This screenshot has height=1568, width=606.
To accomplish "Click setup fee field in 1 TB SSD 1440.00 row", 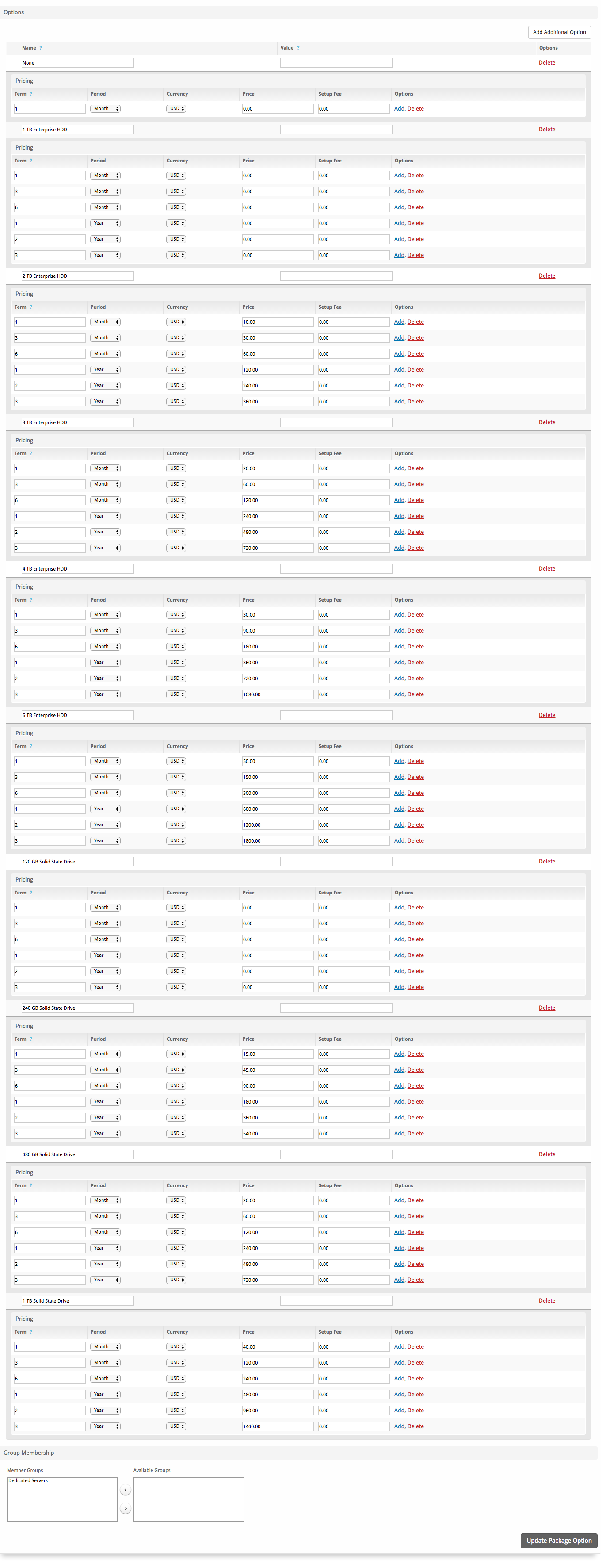I will tap(354, 1427).
